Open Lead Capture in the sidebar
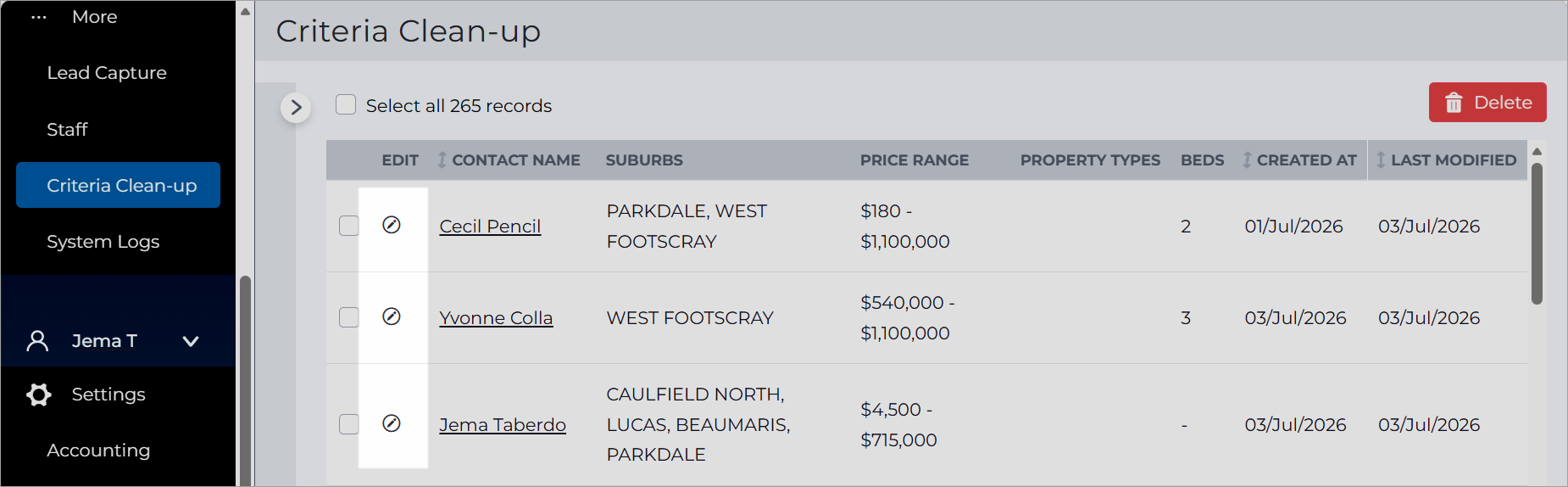The image size is (1568, 487). (107, 73)
